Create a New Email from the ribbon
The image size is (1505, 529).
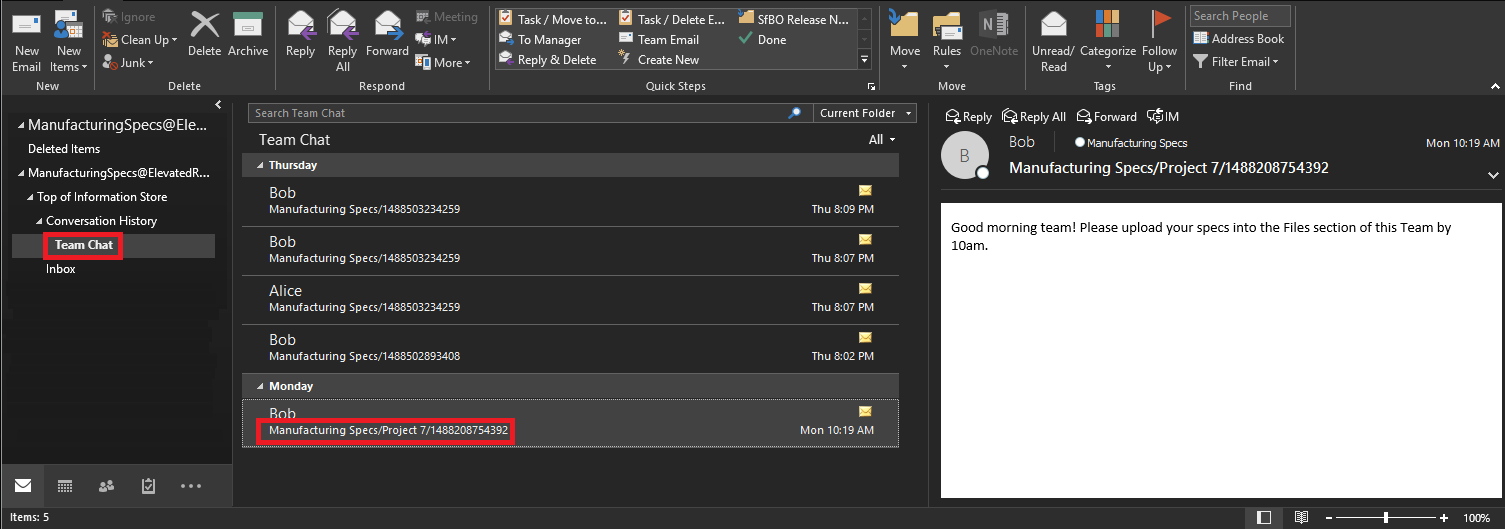click(26, 40)
